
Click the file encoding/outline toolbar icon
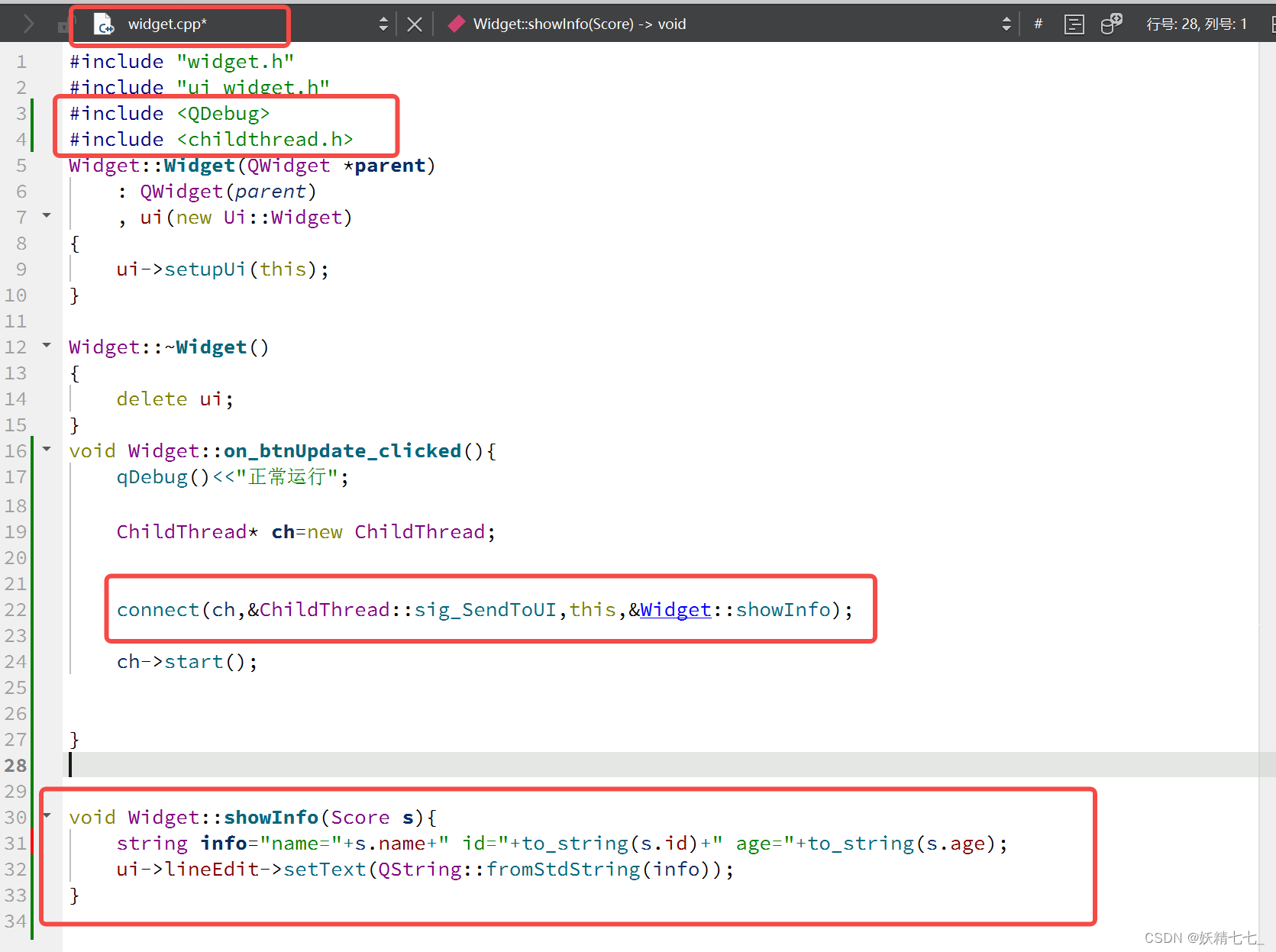tap(1074, 24)
